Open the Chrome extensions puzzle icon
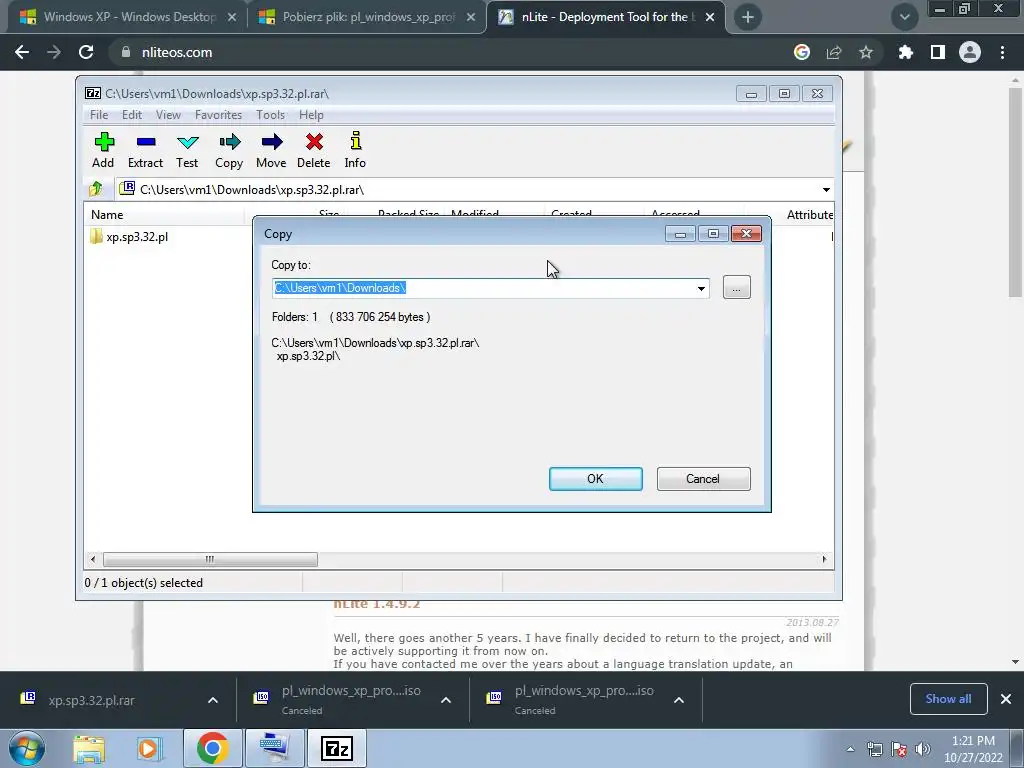The width and height of the screenshot is (1024, 768). (906, 52)
